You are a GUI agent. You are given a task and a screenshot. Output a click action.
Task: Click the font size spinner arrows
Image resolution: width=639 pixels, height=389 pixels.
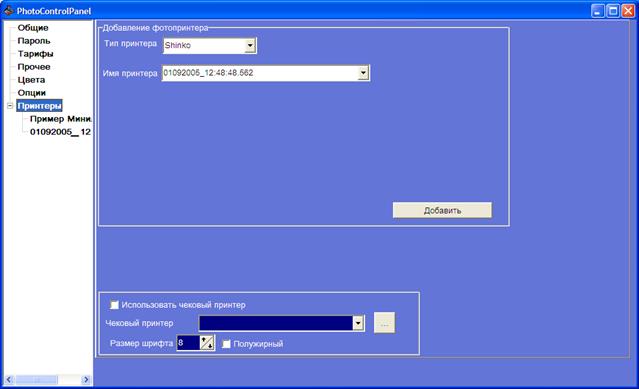[x=207, y=343]
